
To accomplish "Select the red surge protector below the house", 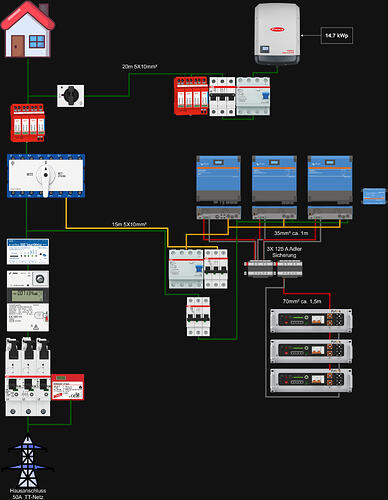I will (28, 123).
